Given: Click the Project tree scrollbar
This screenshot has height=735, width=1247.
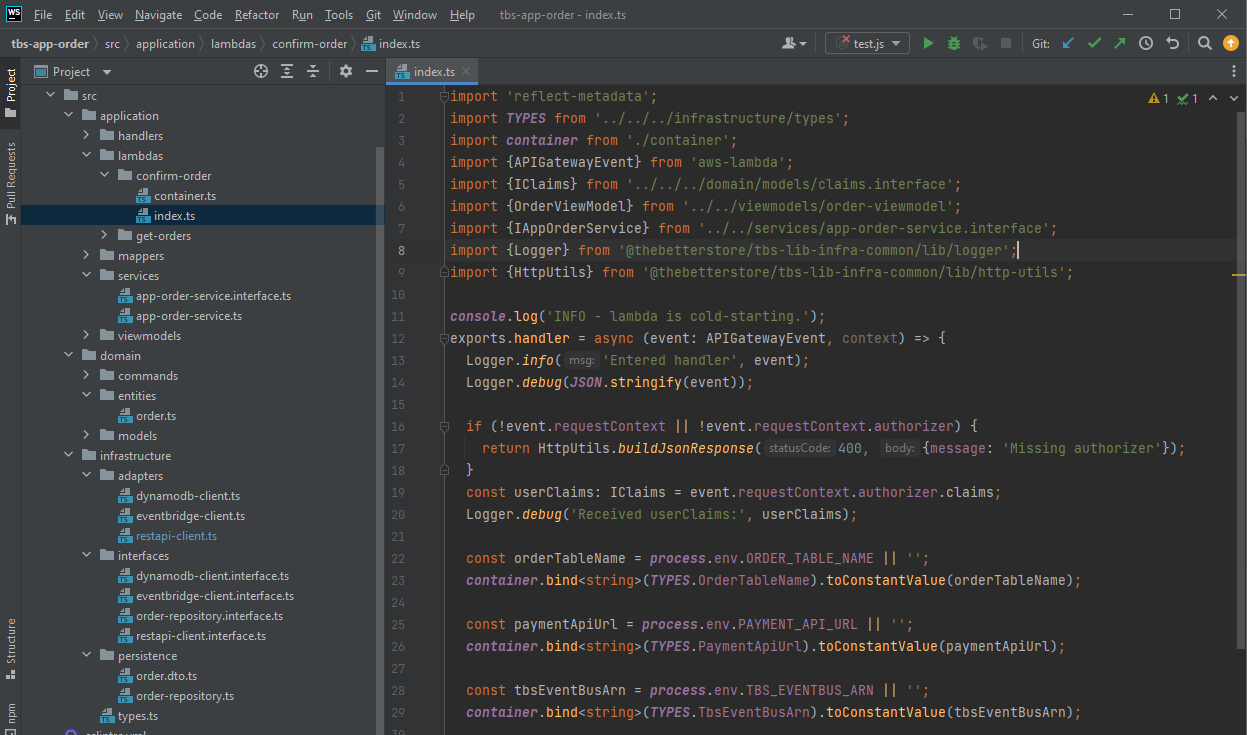Looking at the screenshot, I should point(379,440).
